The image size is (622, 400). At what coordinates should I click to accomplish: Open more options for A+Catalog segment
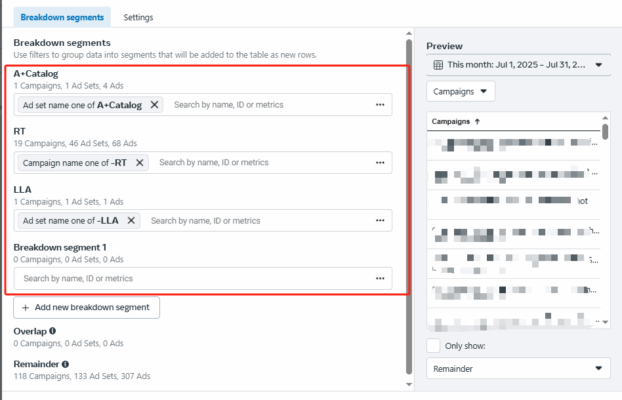[x=380, y=104]
